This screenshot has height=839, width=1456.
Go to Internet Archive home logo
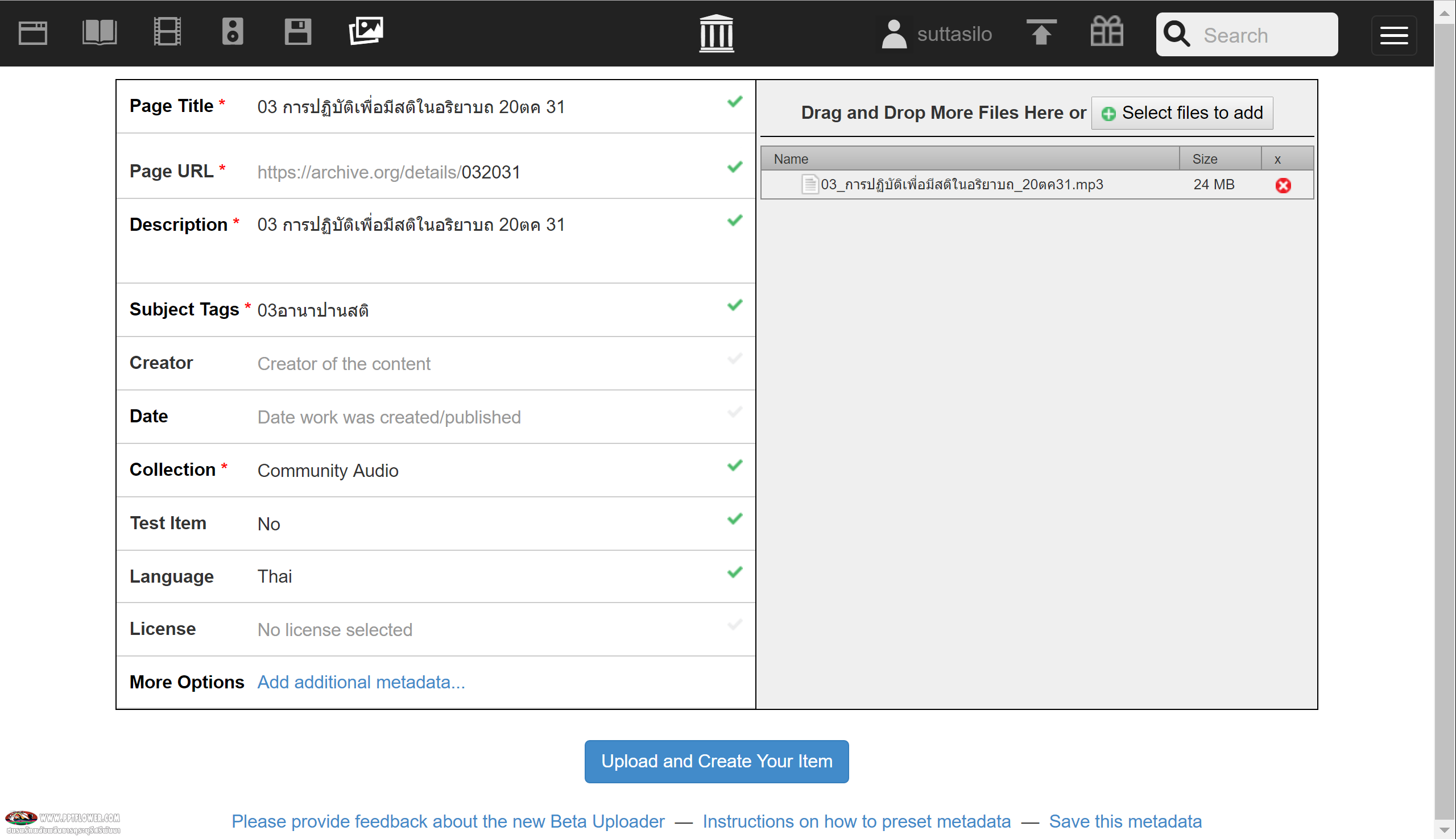click(717, 34)
